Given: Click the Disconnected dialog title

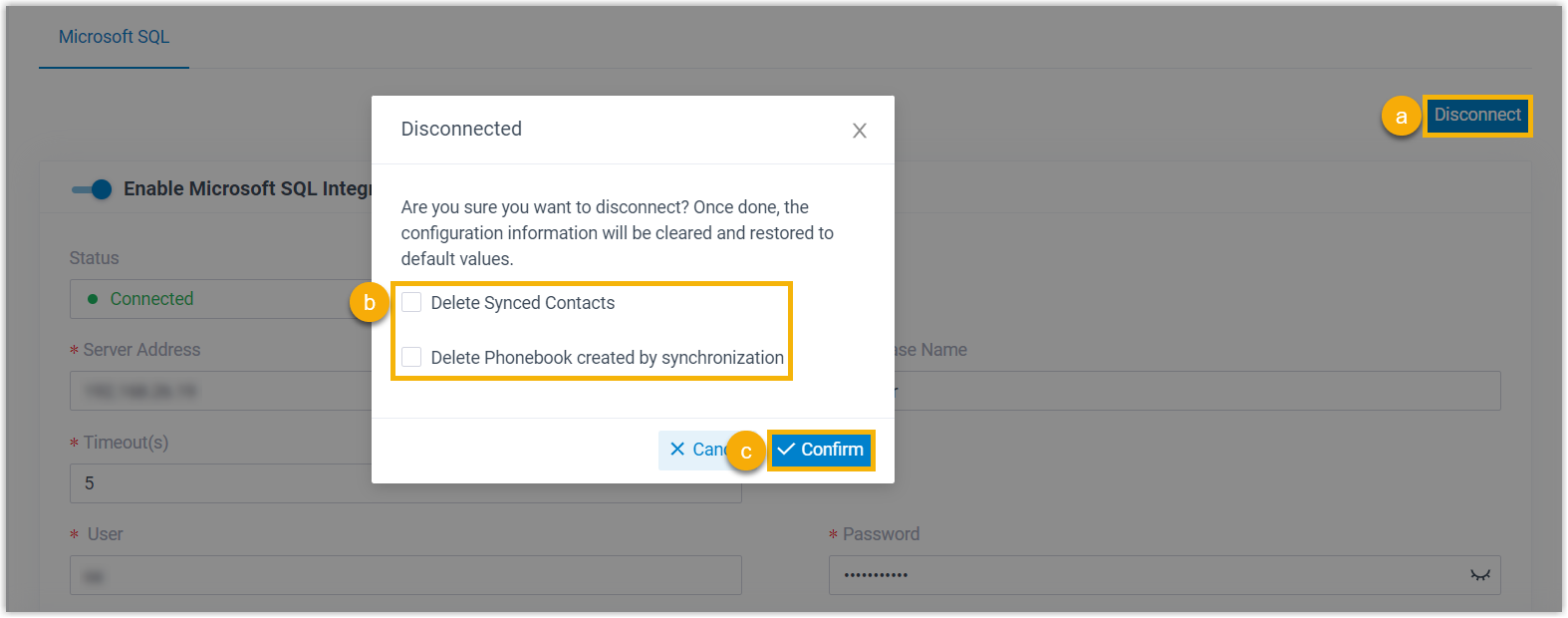Looking at the screenshot, I should coord(461,129).
